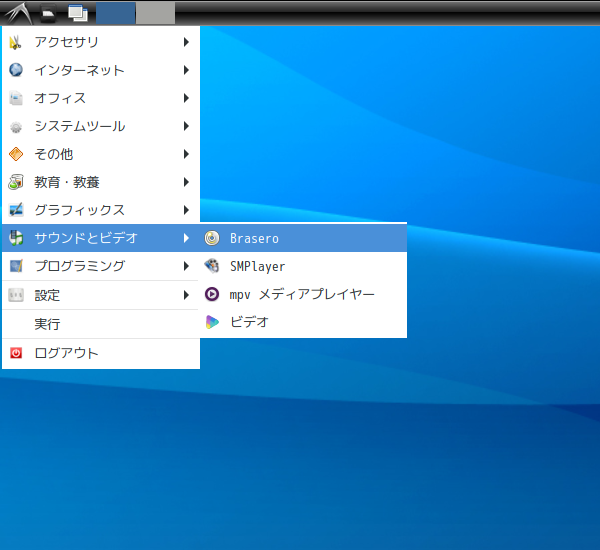Image resolution: width=600 pixels, height=550 pixels.
Task: Click the その他 orange diamond icon
Action: (x=16, y=154)
